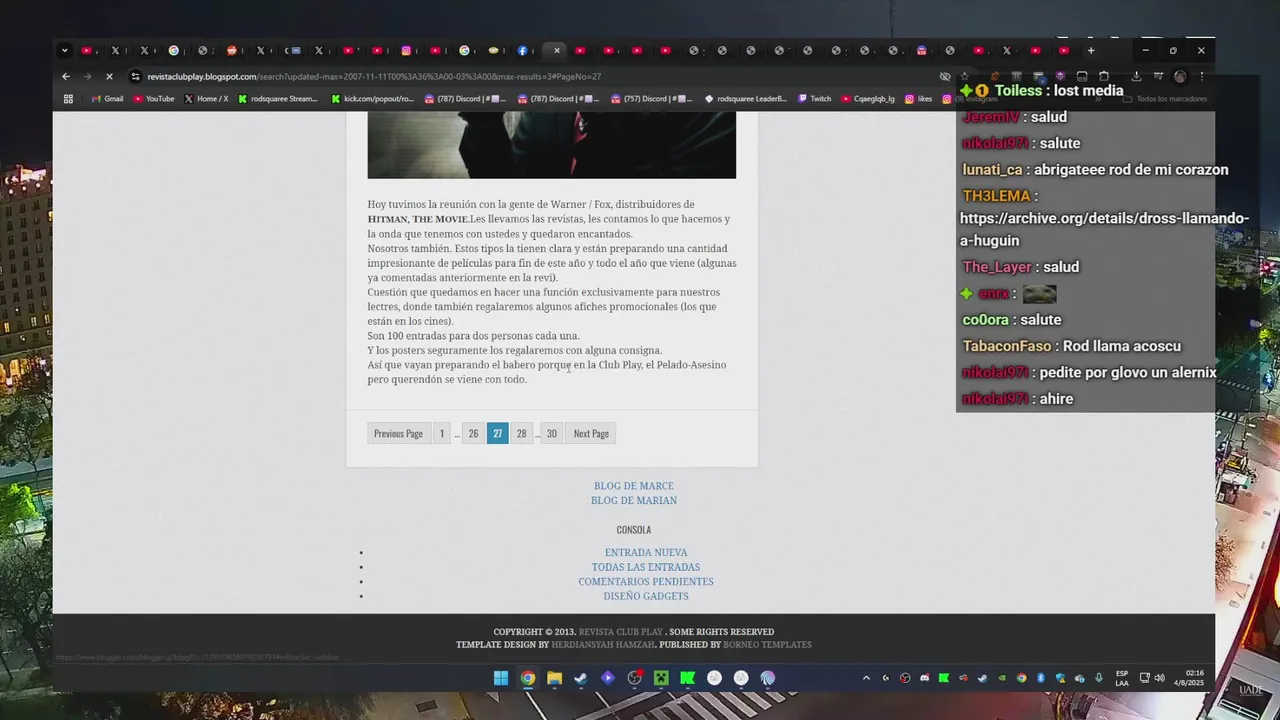Click microphone icon in system tray
This screenshot has height=720, width=1280.
pyautogui.click(x=1099, y=678)
